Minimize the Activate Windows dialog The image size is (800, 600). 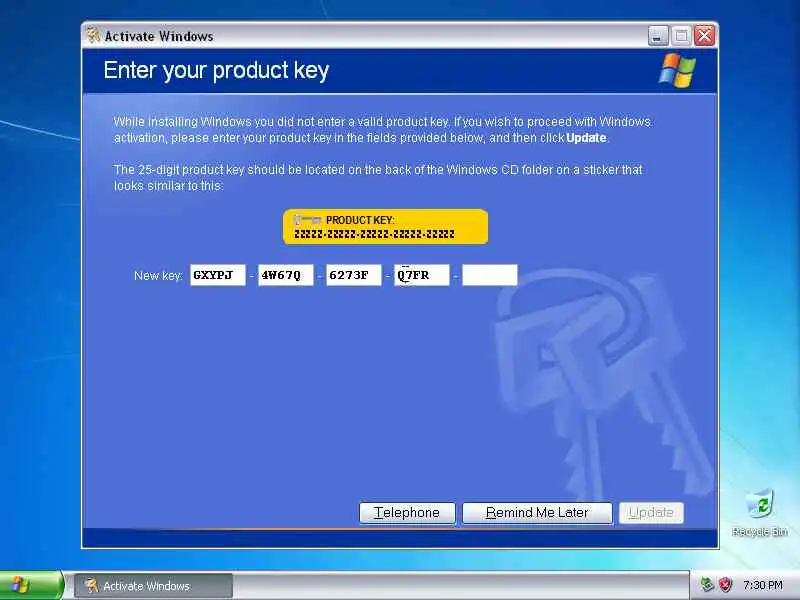[658, 36]
